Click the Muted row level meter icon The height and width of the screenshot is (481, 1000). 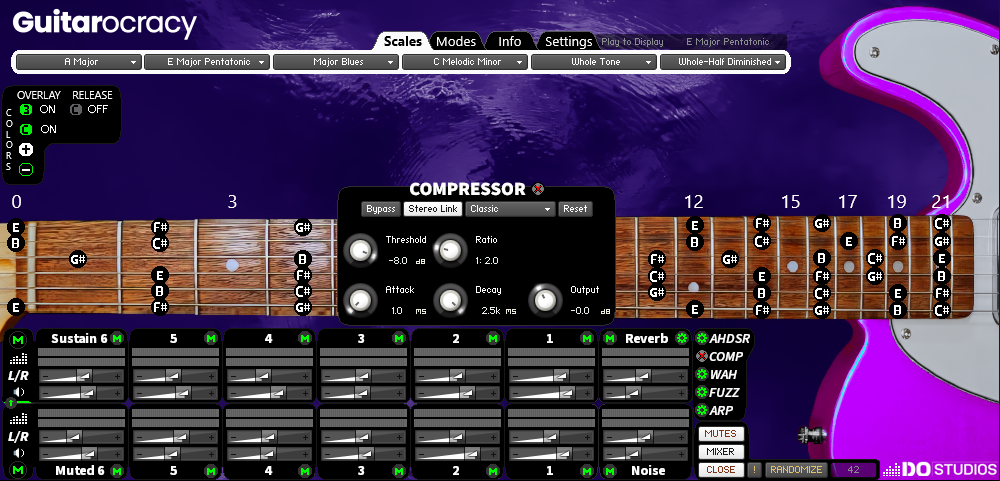[x=20, y=419]
